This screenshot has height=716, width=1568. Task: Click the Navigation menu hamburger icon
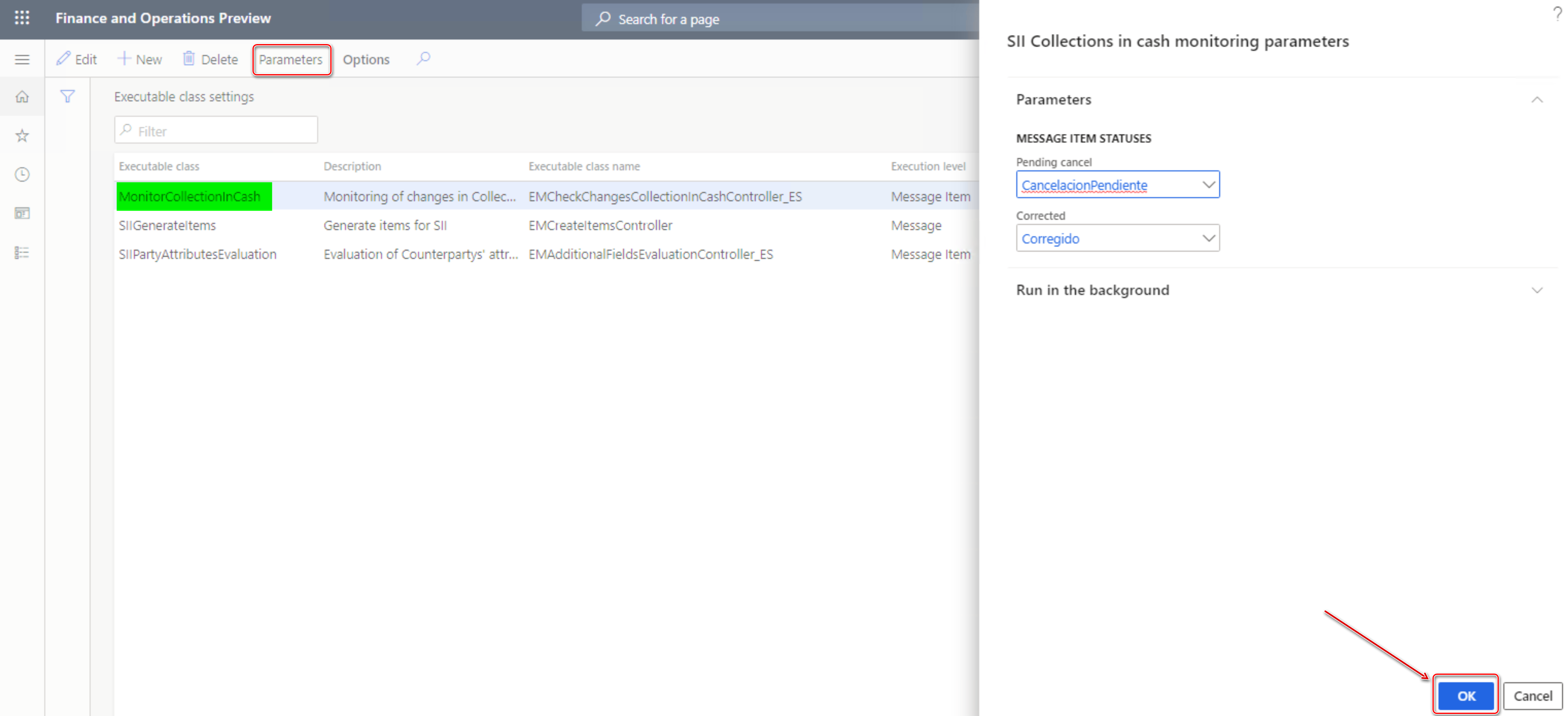(x=22, y=59)
